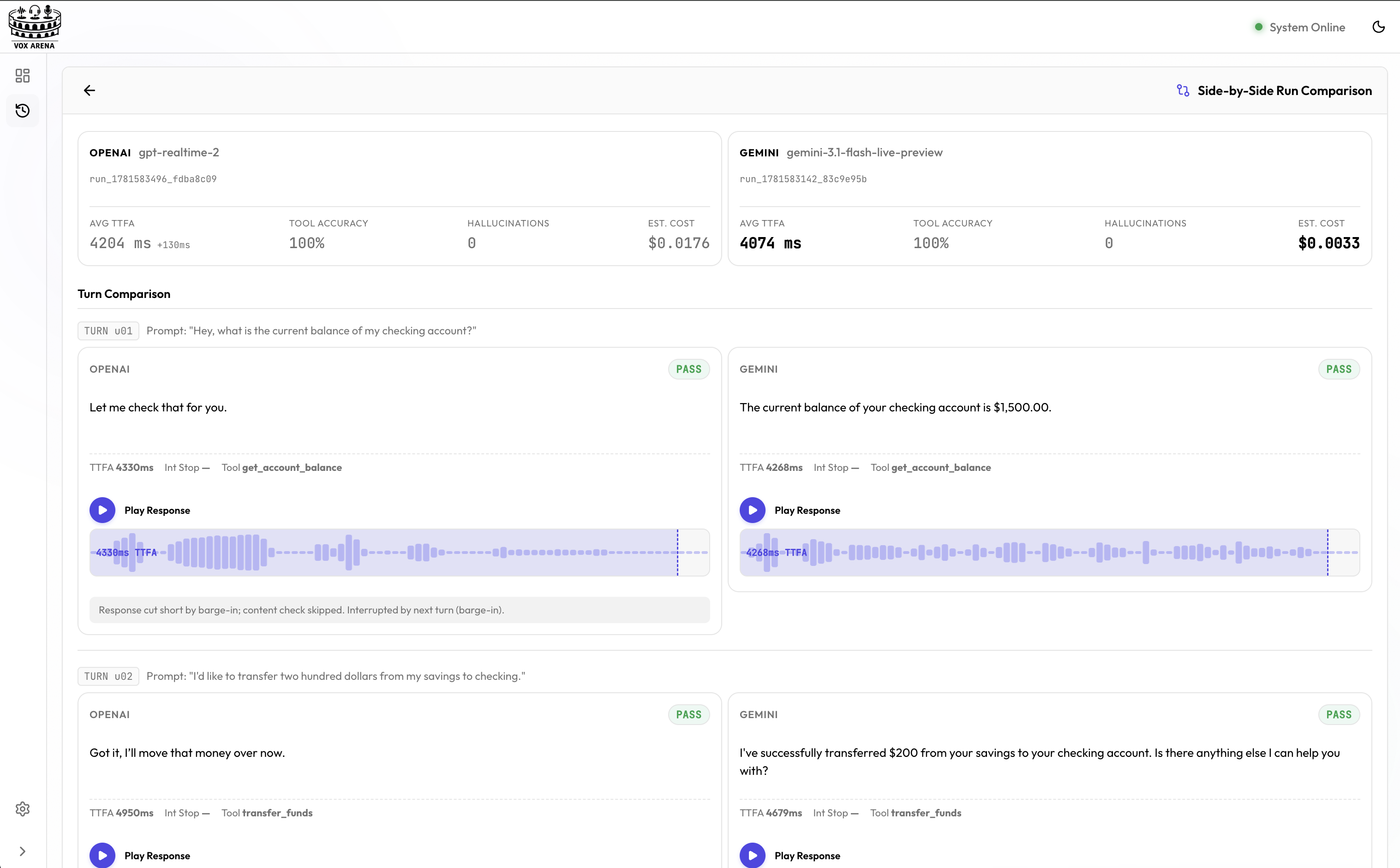Play the OpenAI response for turn u01
The height and width of the screenshot is (868, 1400).
tap(102, 511)
